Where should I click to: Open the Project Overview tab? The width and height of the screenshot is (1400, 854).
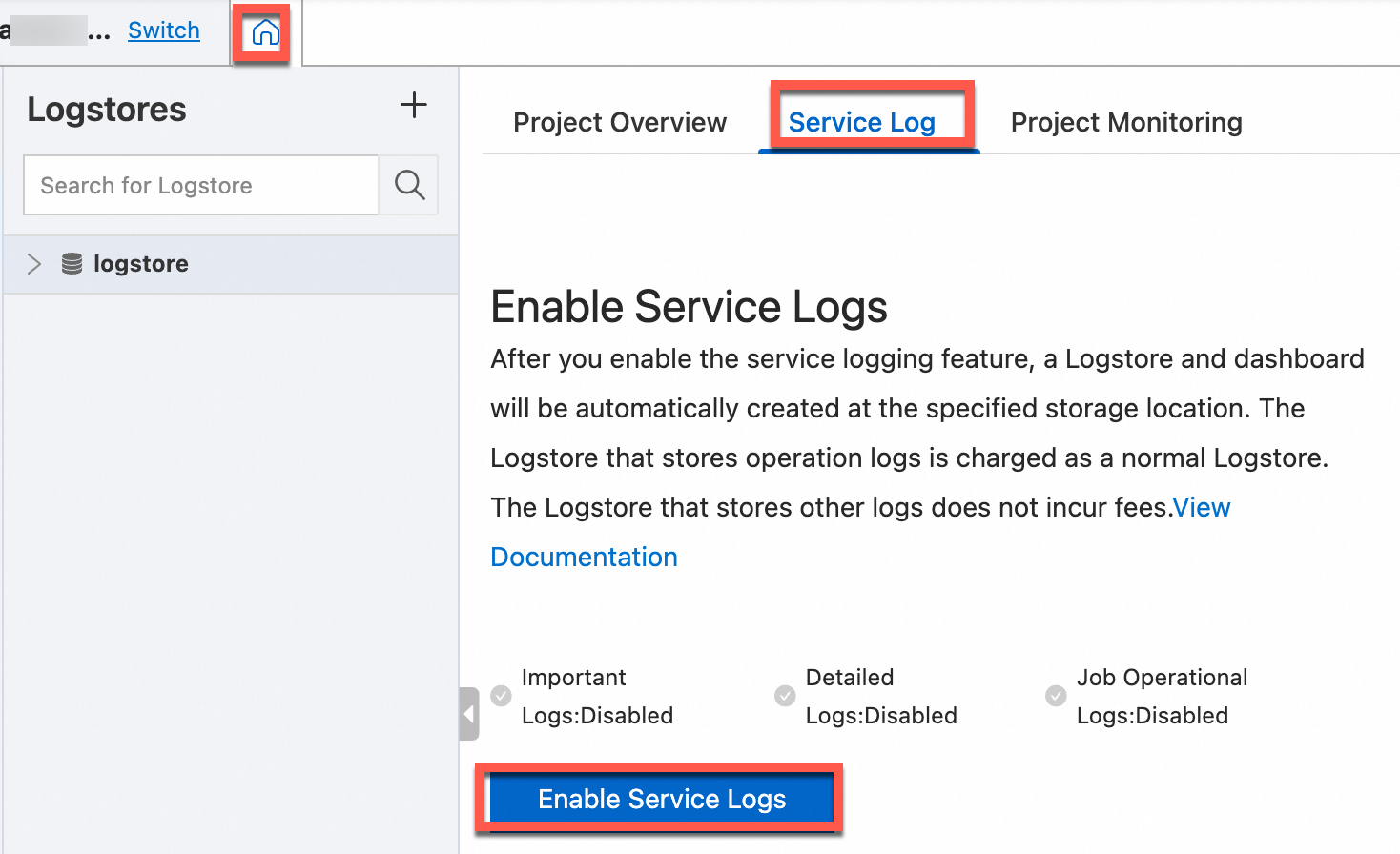(x=620, y=123)
